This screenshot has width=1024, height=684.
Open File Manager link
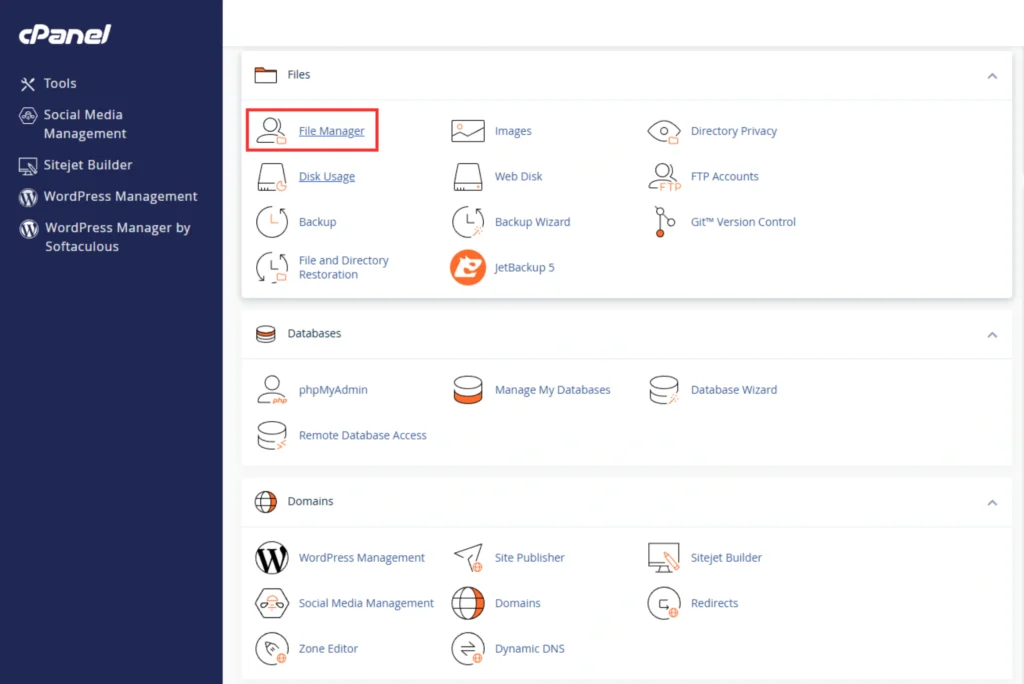click(331, 131)
